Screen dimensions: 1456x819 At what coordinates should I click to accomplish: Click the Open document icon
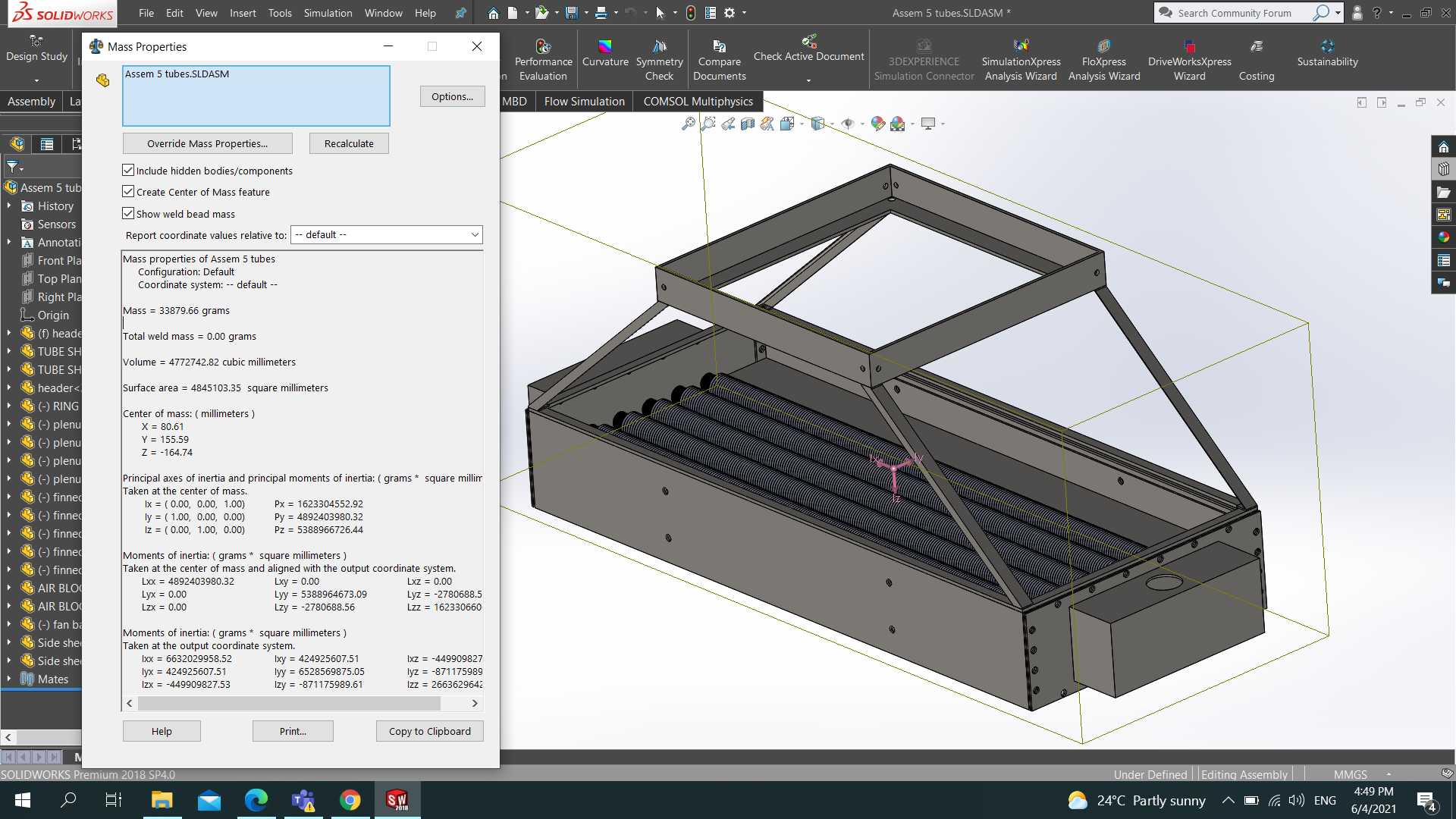[541, 13]
